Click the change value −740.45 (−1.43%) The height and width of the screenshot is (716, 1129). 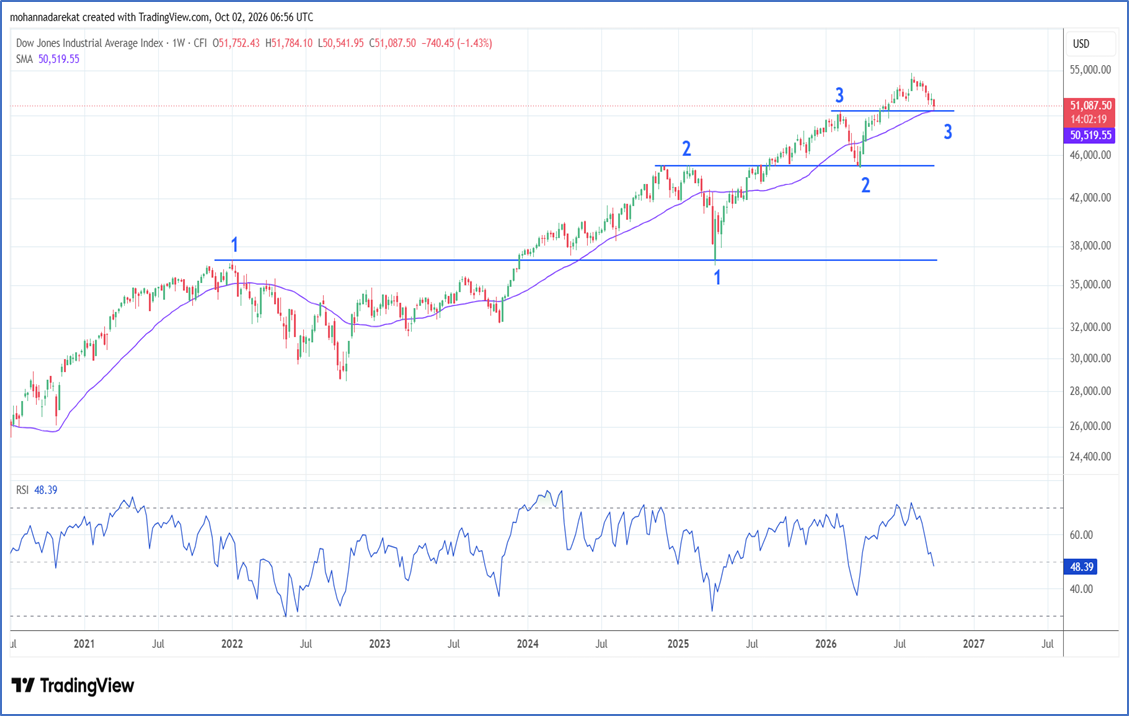point(456,43)
